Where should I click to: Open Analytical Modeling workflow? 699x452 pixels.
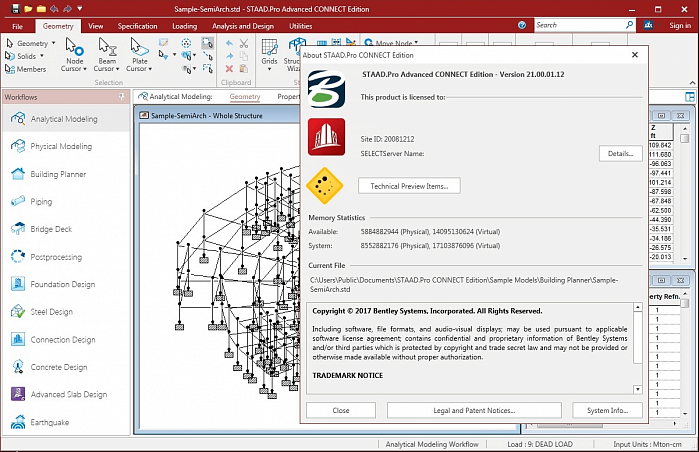pos(66,119)
